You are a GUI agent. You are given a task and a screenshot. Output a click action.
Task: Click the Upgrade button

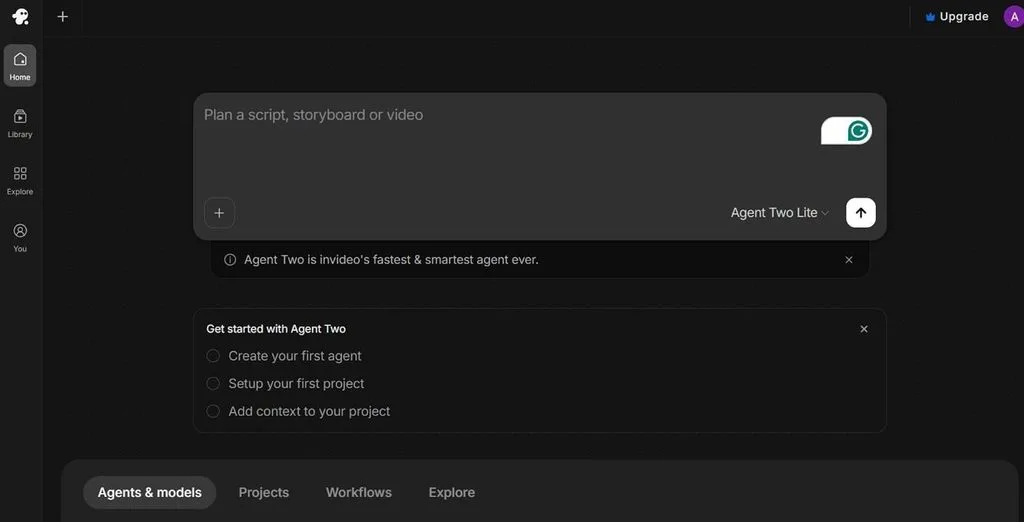[957, 16]
